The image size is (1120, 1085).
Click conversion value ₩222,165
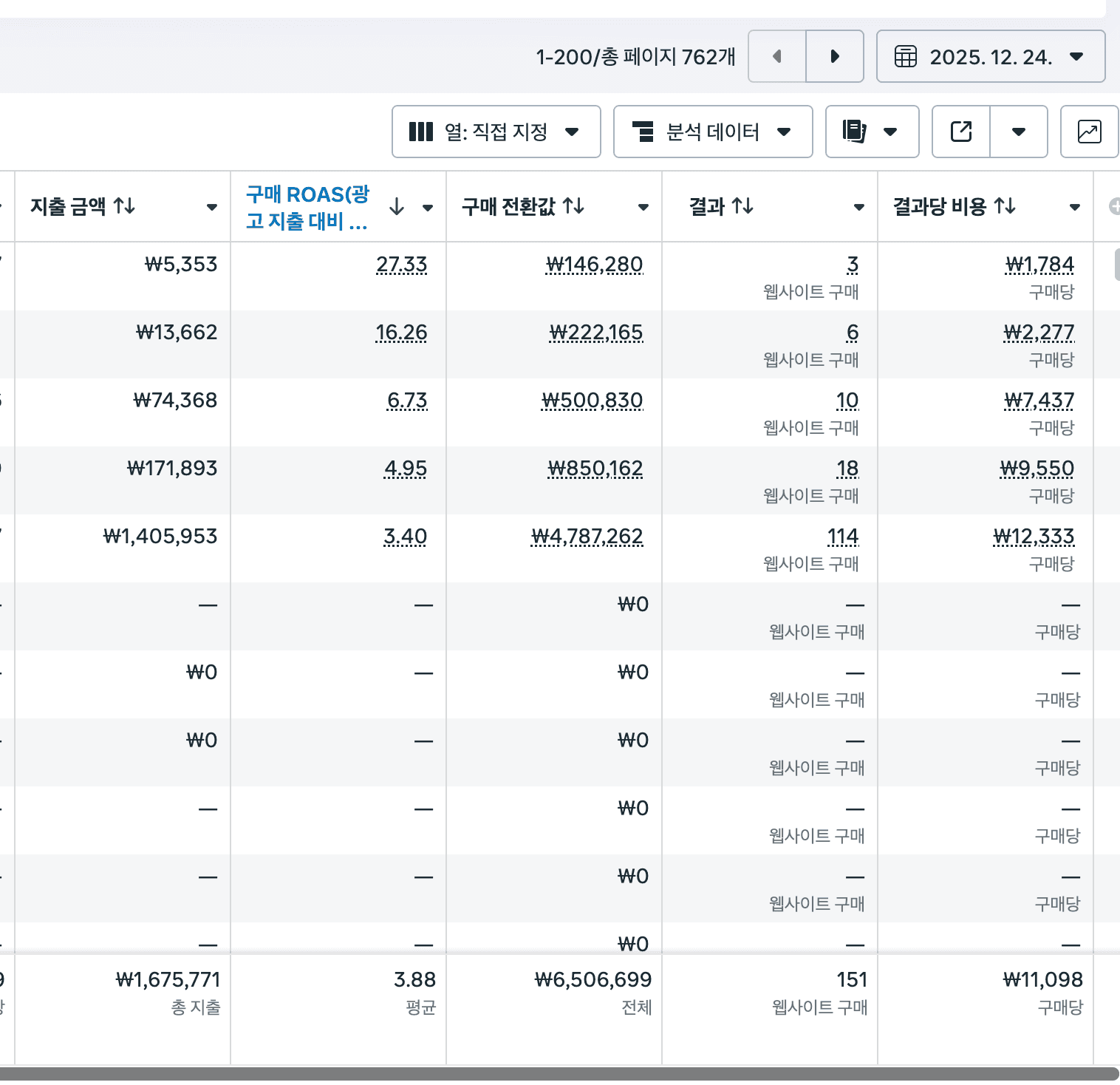pyautogui.click(x=596, y=333)
